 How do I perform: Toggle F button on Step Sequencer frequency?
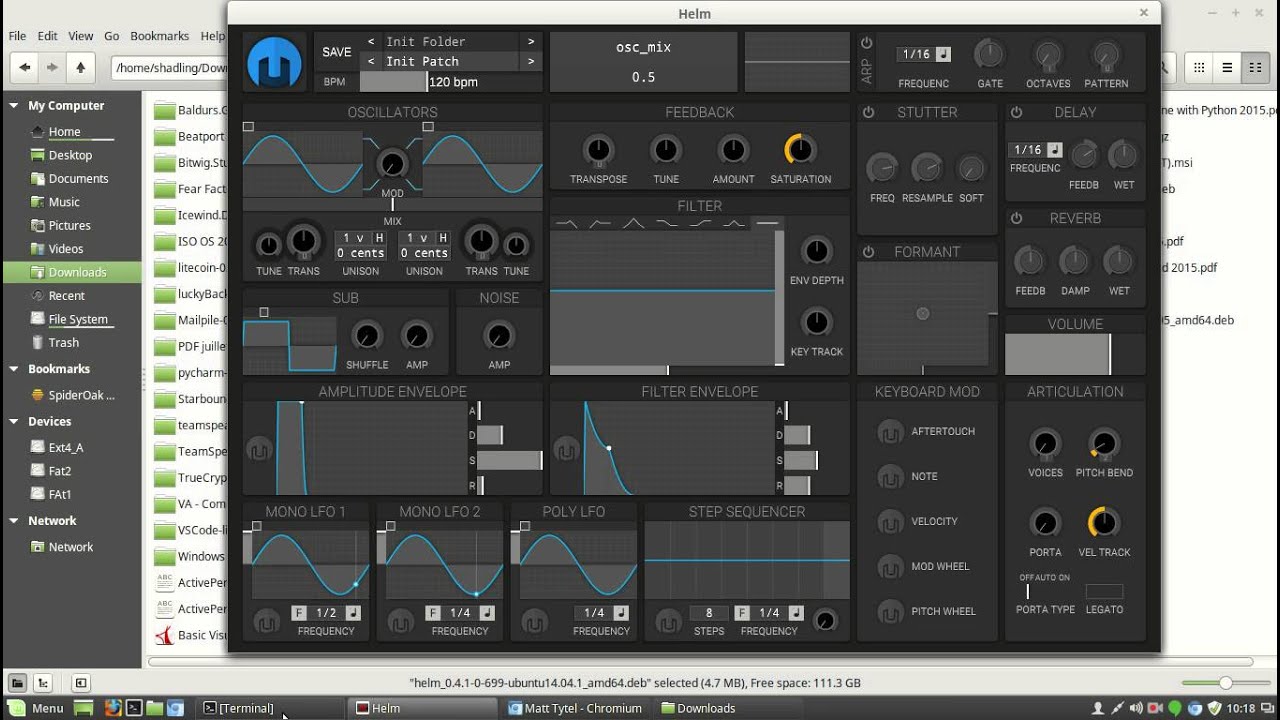pos(742,613)
